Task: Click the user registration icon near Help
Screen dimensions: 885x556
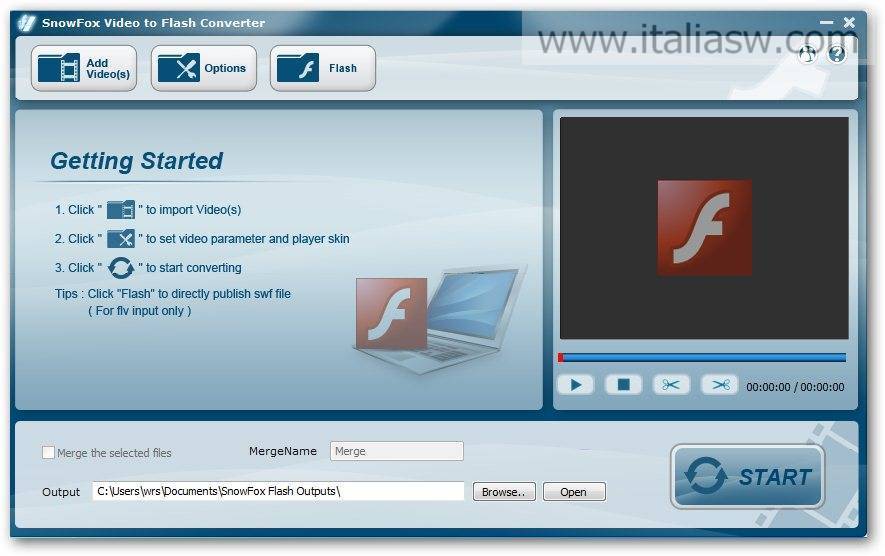Action: [808, 54]
